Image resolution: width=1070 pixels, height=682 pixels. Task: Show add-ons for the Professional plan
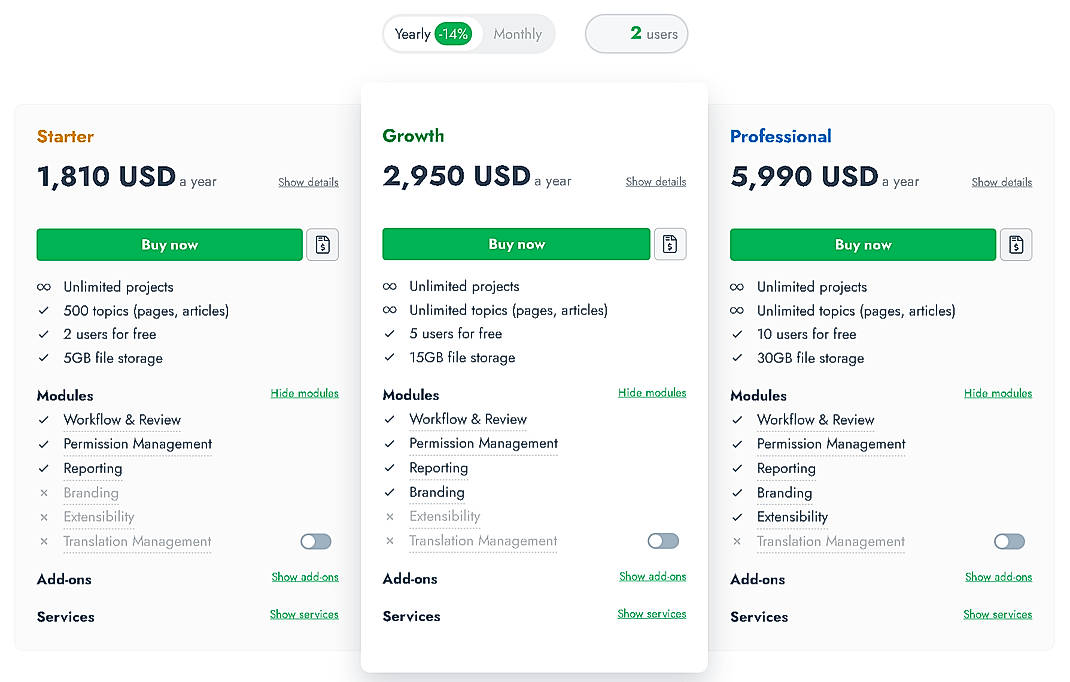[x=998, y=577]
